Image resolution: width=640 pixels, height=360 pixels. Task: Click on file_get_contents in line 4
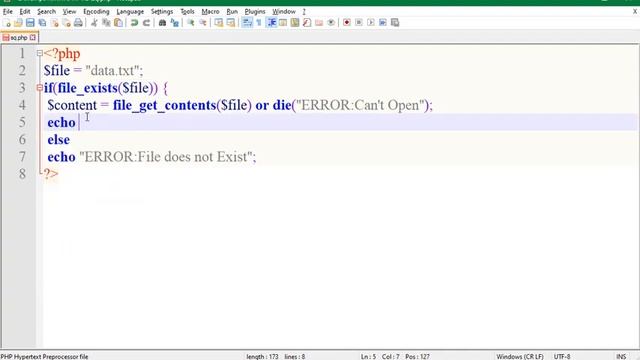tap(164, 105)
